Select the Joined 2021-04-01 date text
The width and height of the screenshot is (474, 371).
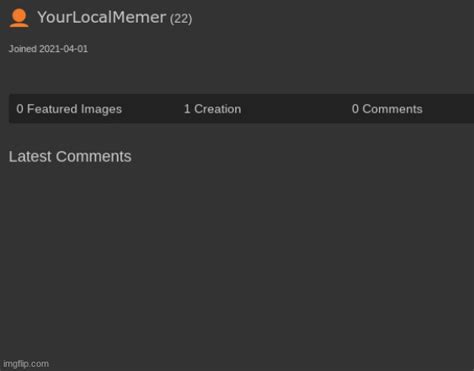click(48, 49)
